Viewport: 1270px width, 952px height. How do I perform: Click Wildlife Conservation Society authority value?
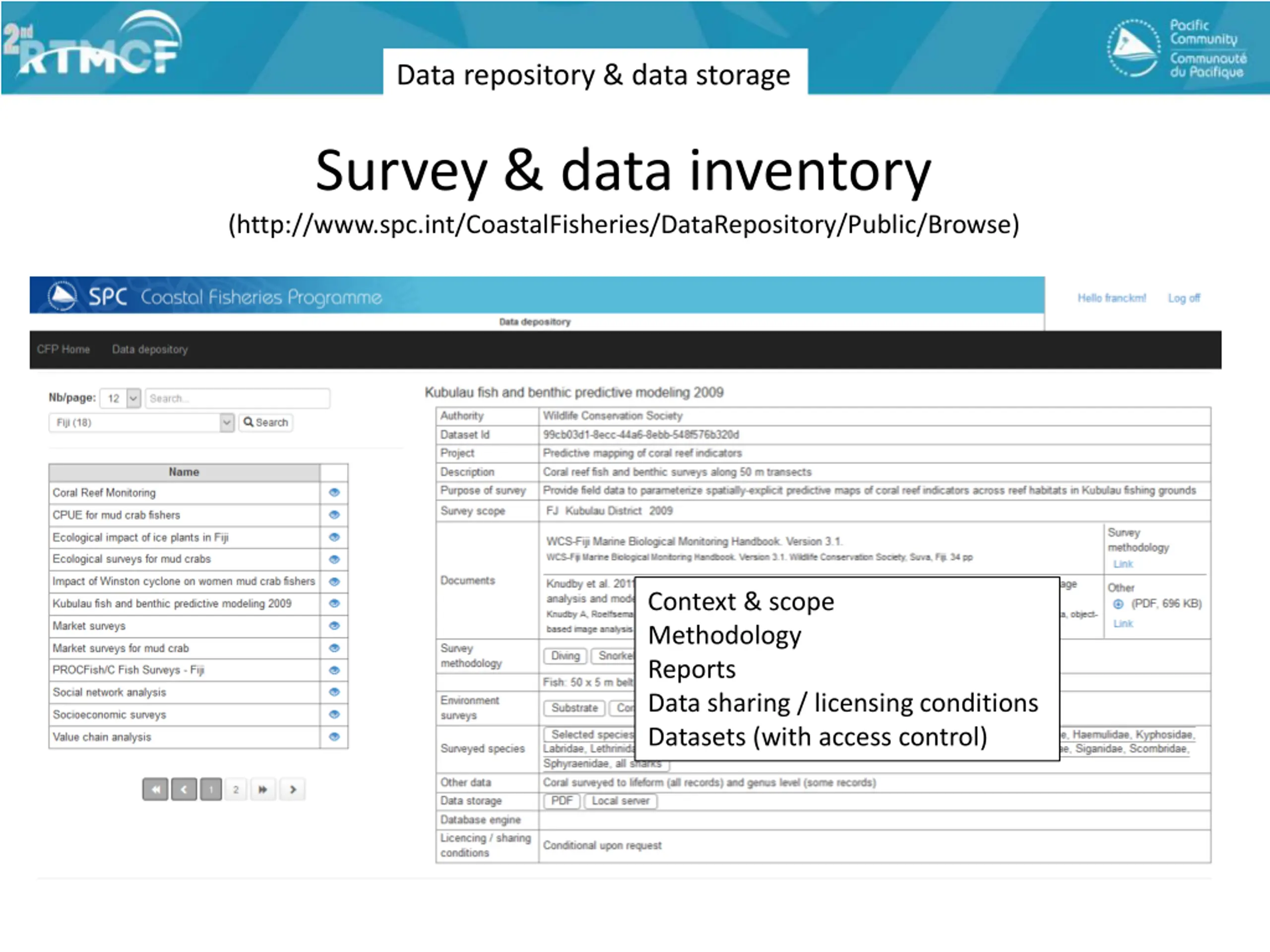[613, 416]
